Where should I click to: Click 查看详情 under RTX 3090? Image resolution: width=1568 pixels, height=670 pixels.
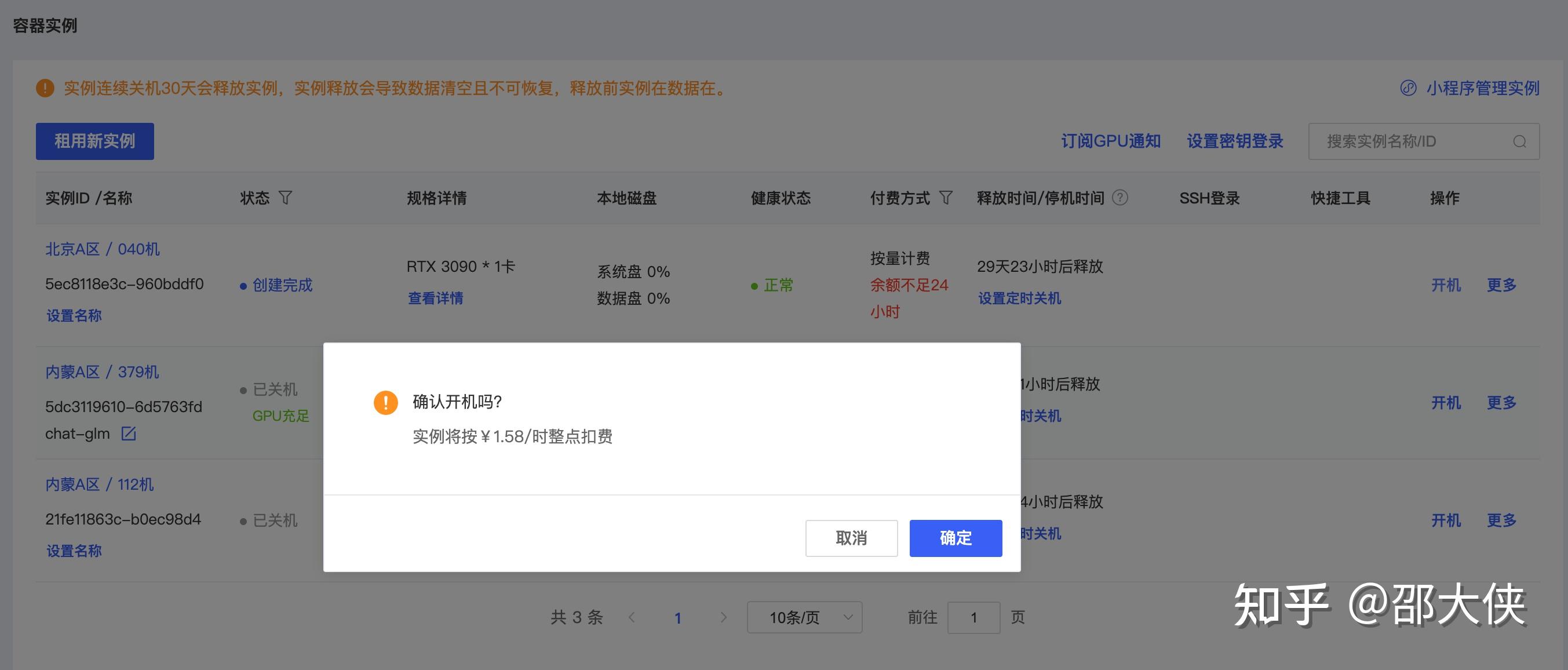coord(435,298)
